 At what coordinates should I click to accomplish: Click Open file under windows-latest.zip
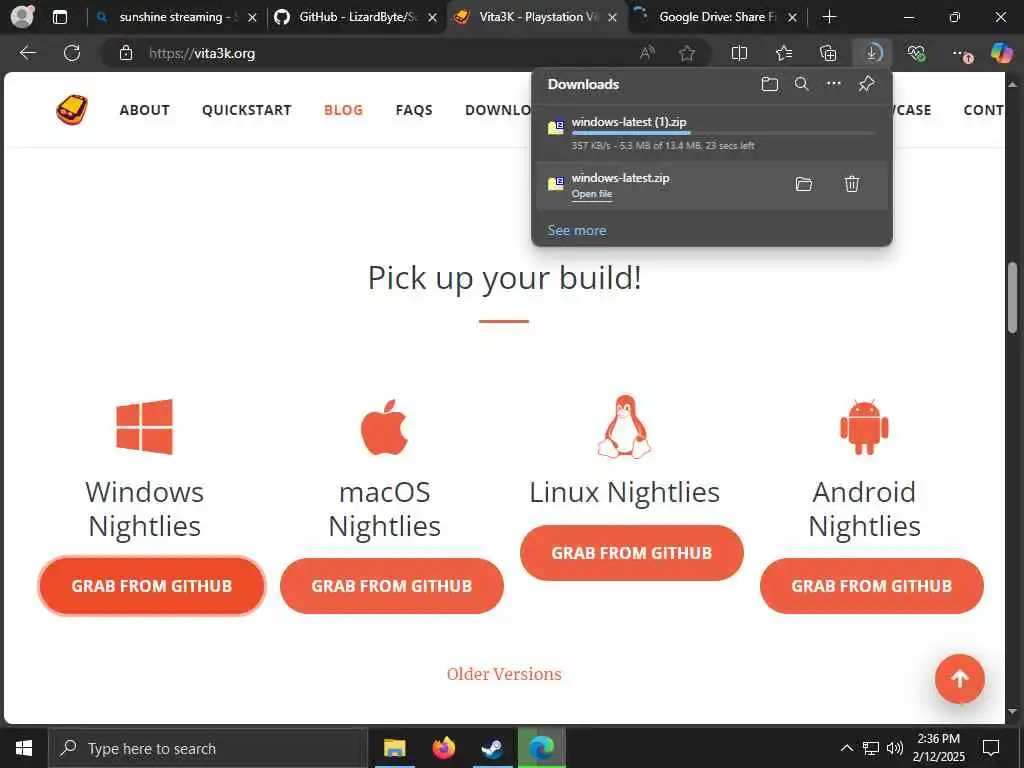(x=592, y=194)
